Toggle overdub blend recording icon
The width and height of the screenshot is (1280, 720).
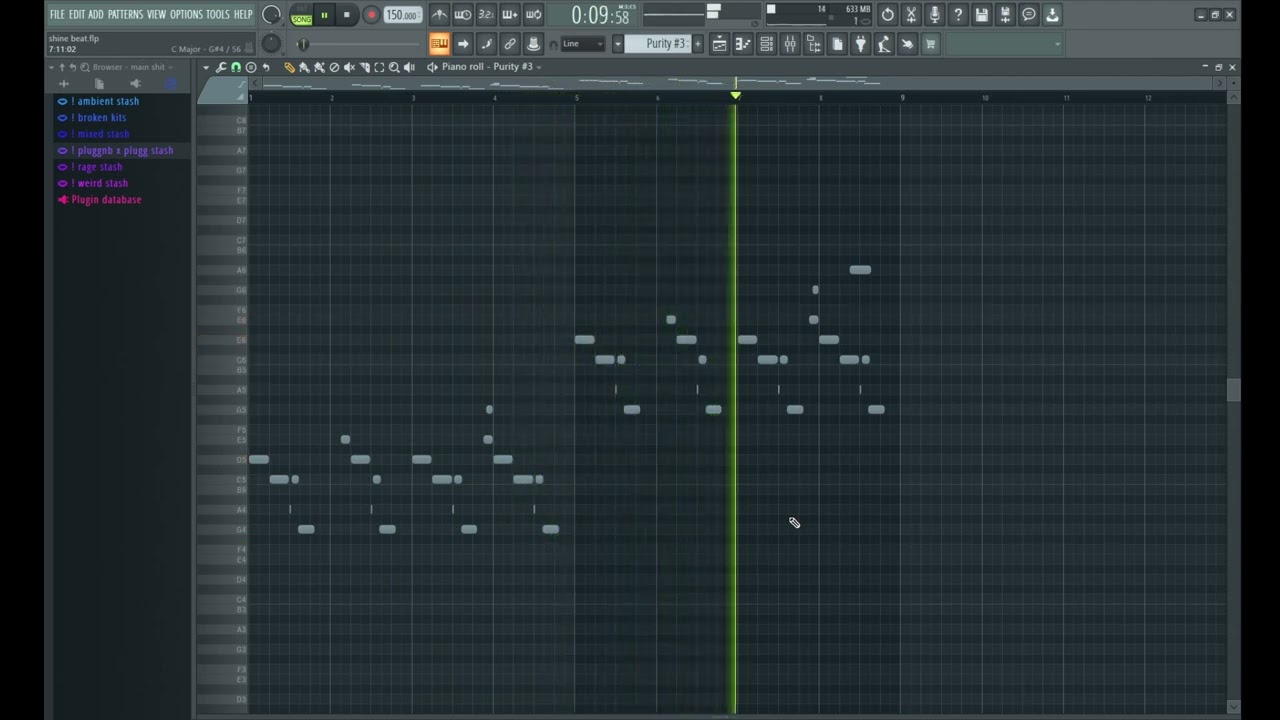click(510, 15)
